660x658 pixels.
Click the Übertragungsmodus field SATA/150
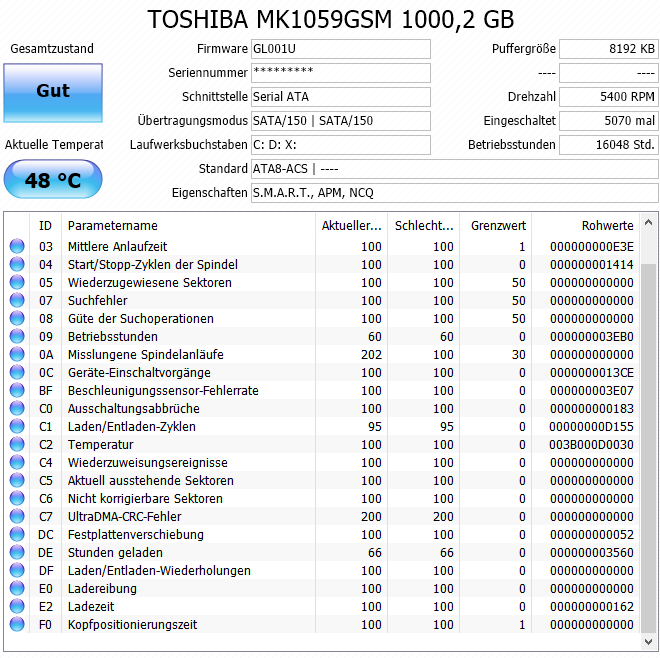coord(341,121)
